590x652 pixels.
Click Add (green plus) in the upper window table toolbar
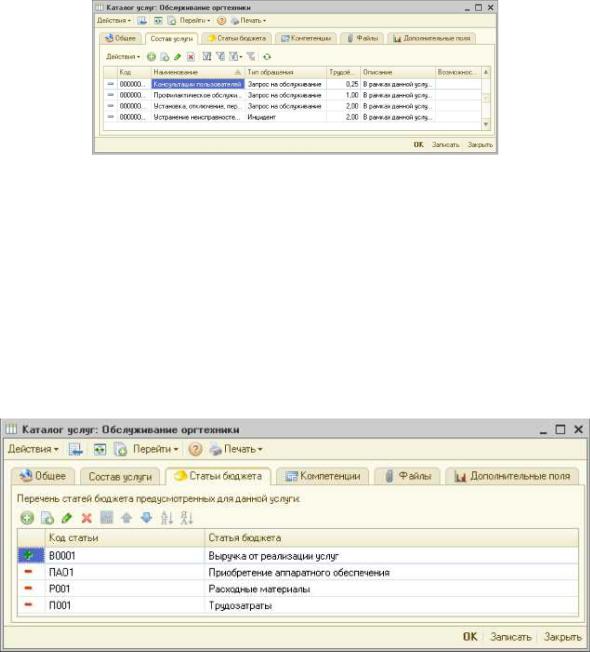coord(151,57)
